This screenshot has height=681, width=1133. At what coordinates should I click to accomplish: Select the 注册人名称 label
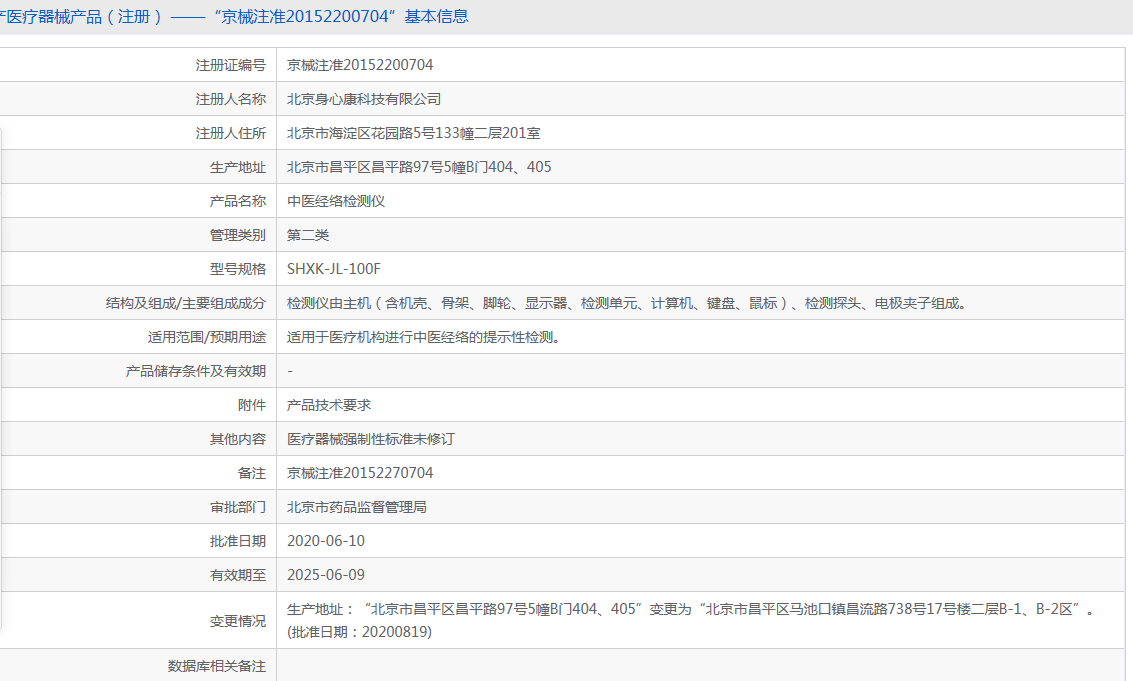[231, 99]
